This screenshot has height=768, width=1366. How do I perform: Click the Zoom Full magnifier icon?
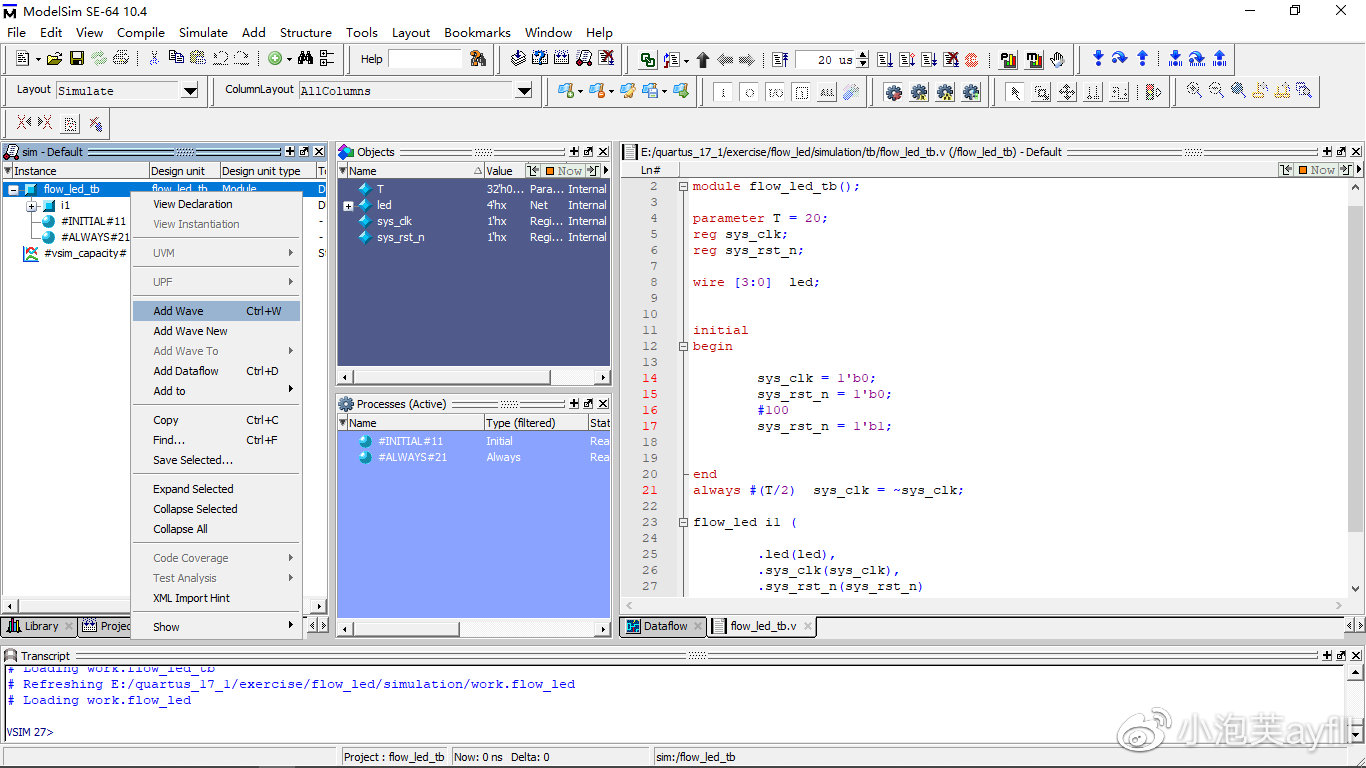pos(1238,90)
